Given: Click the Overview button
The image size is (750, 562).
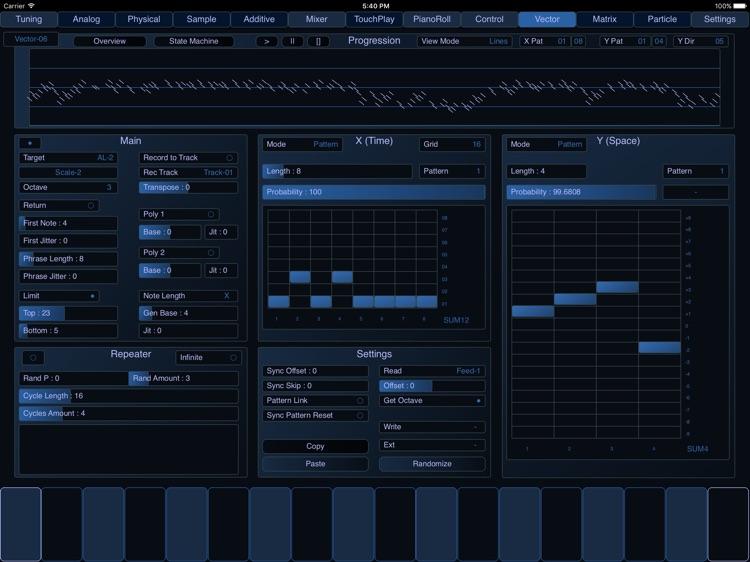Looking at the screenshot, I should tap(110, 41).
